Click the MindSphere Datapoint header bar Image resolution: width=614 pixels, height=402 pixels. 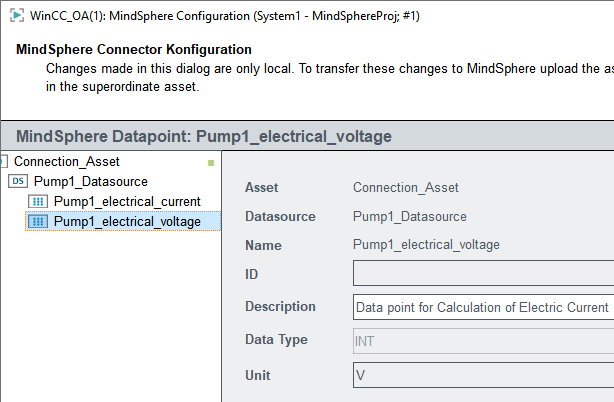pyautogui.click(x=307, y=136)
